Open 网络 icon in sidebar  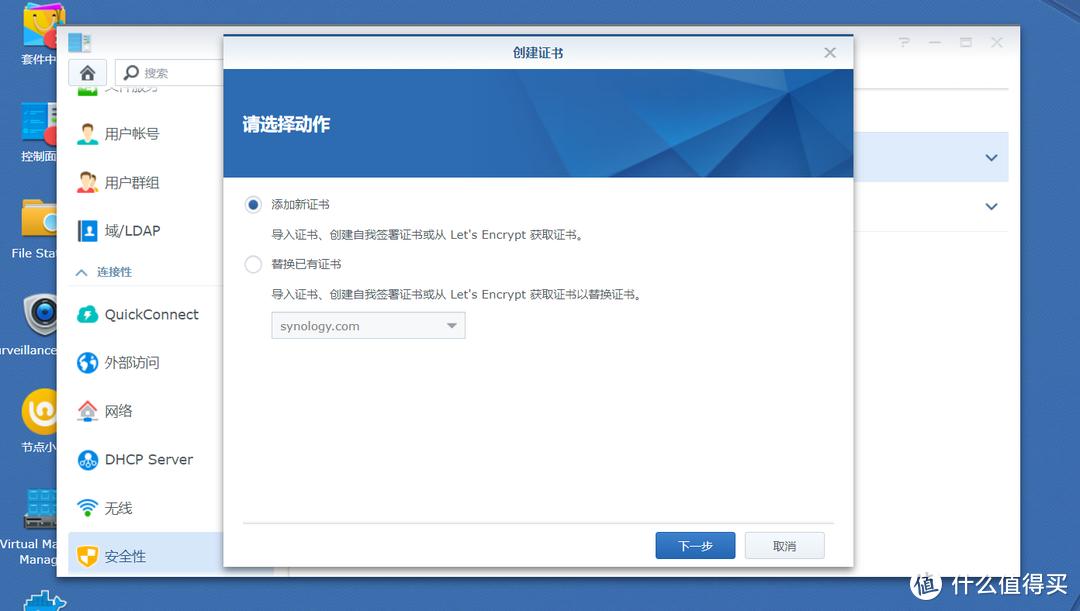tap(87, 411)
